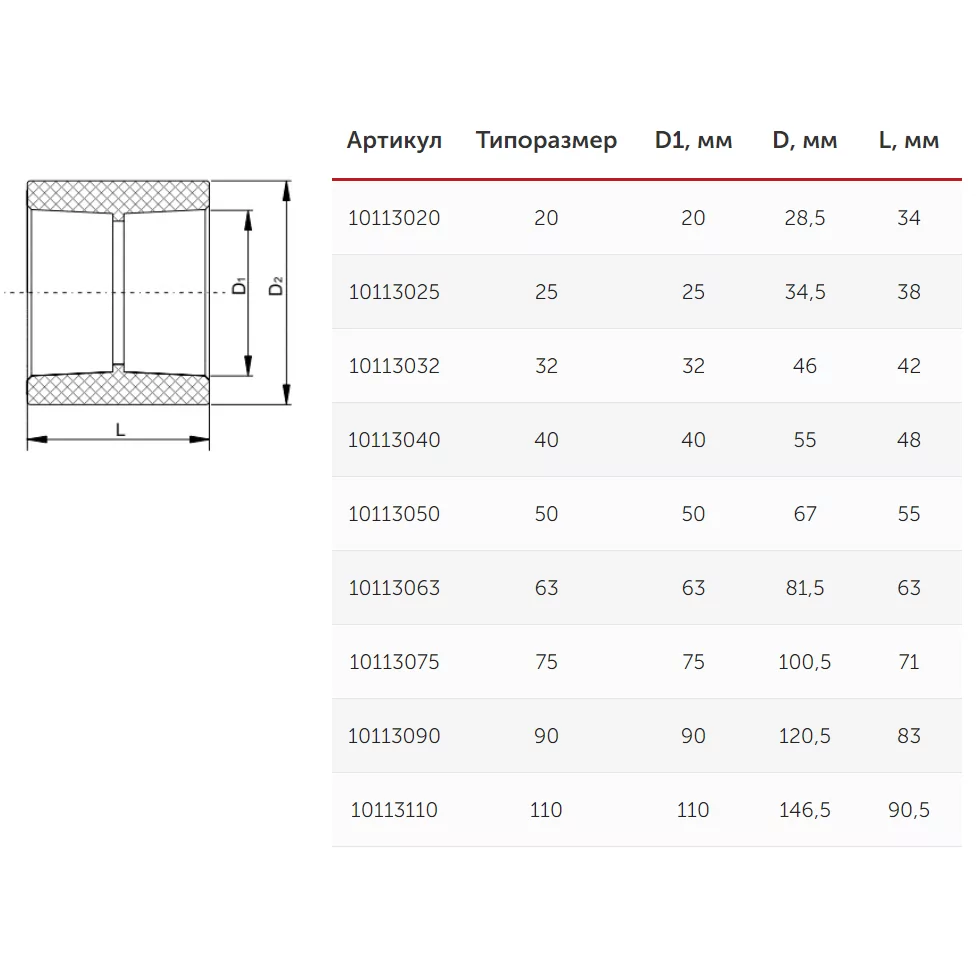
Task: Click the D1, мм column header
Action: [693, 141]
